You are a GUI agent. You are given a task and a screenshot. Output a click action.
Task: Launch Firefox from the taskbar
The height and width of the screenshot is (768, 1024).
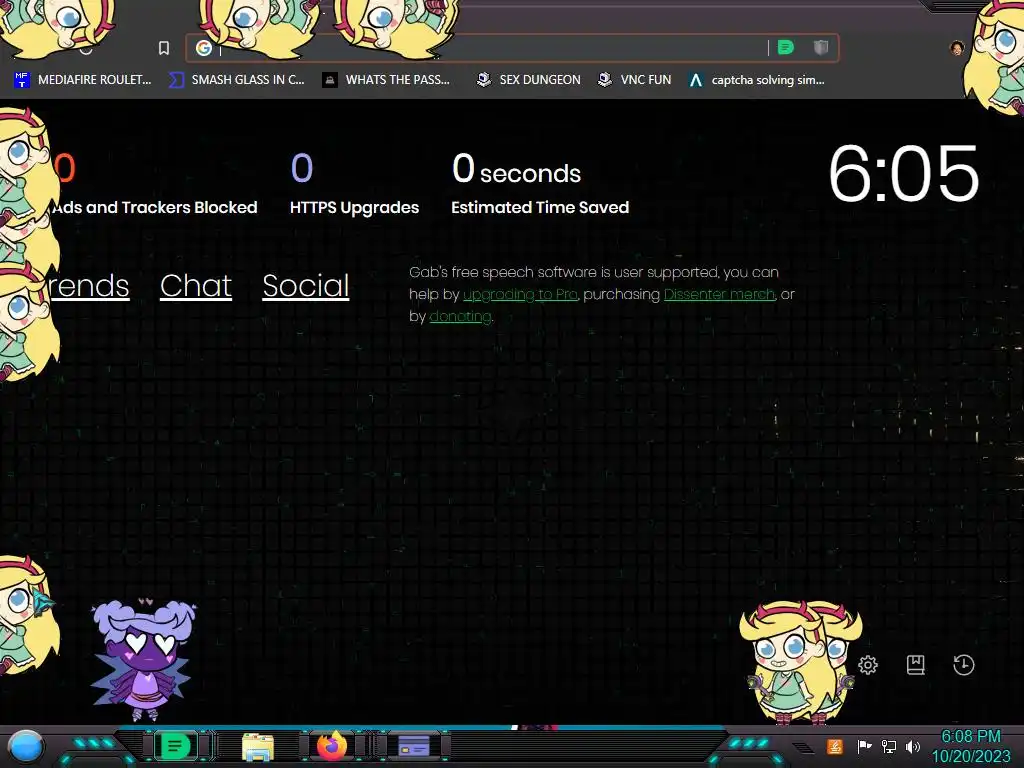332,746
